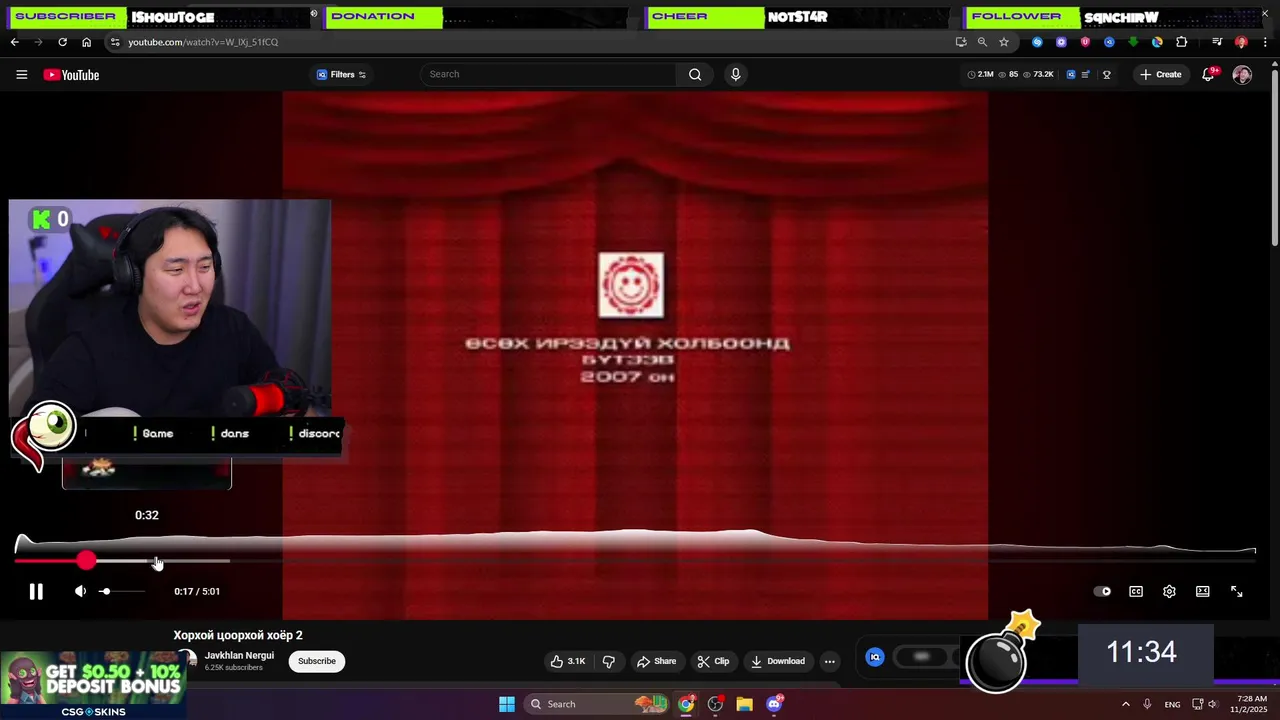Click the address bar URL
The image size is (1280, 720).
(203, 42)
